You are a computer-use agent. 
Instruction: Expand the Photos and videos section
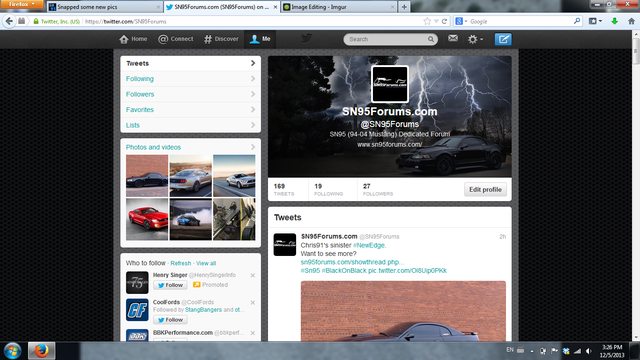pos(191,147)
